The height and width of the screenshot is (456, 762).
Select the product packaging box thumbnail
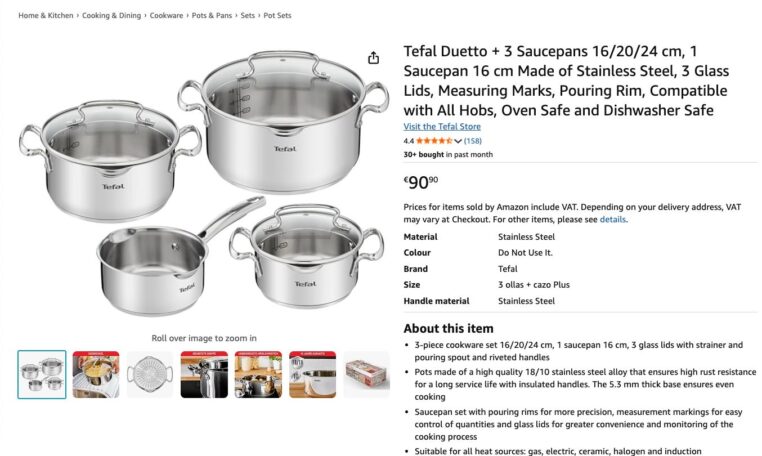pyautogui.click(x=366, y=374)
